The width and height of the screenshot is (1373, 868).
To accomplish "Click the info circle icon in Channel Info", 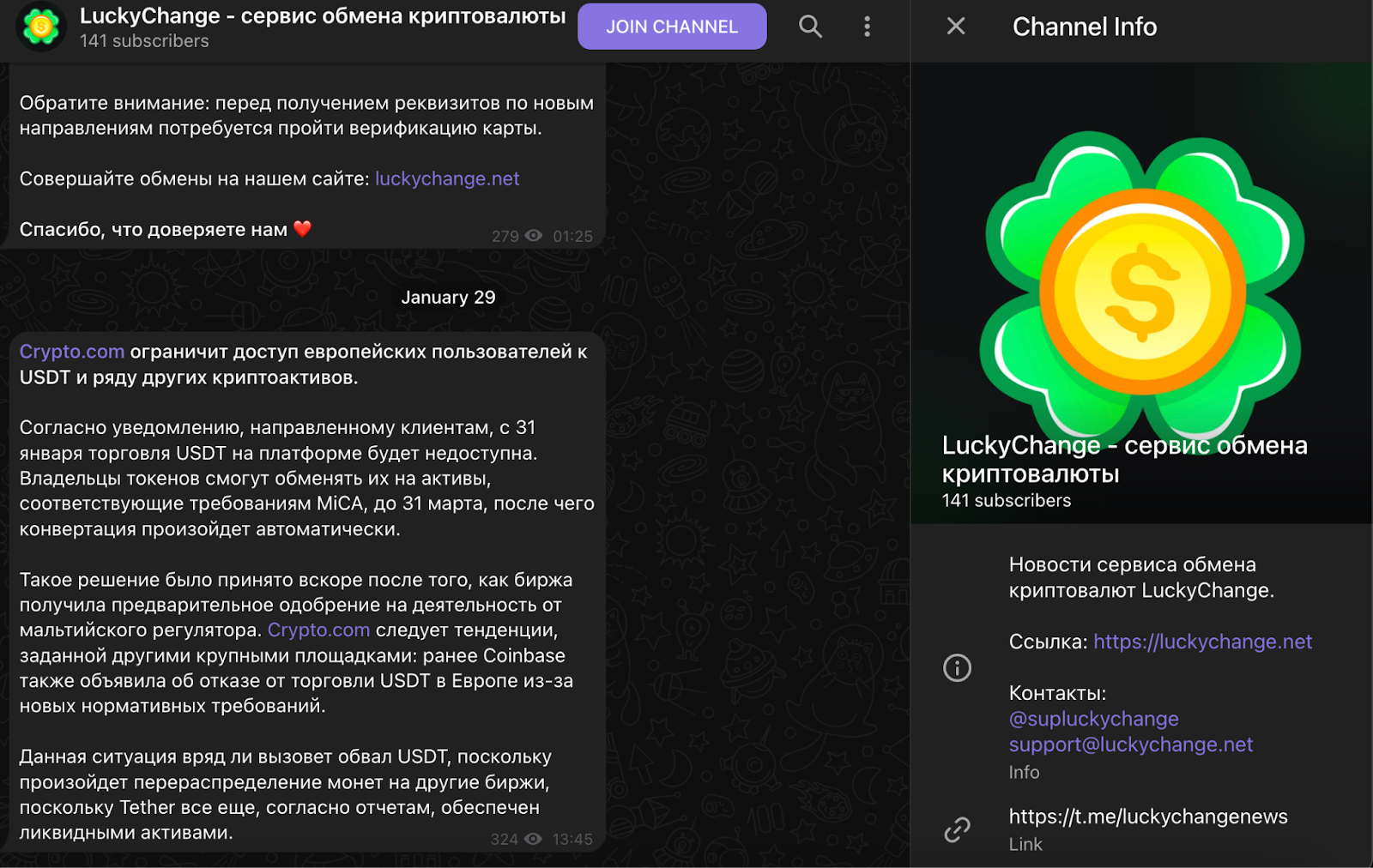I will pyautogui.click(x=957, y=667).
